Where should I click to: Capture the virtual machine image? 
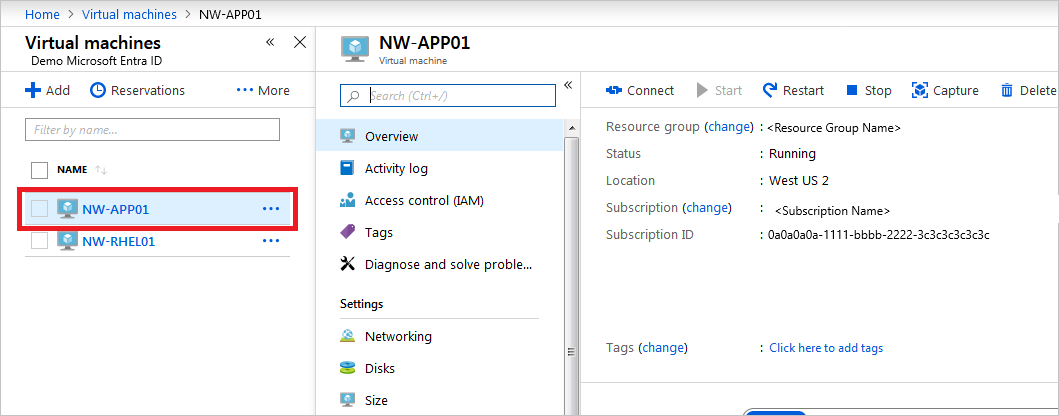click(x=945, y=90)
